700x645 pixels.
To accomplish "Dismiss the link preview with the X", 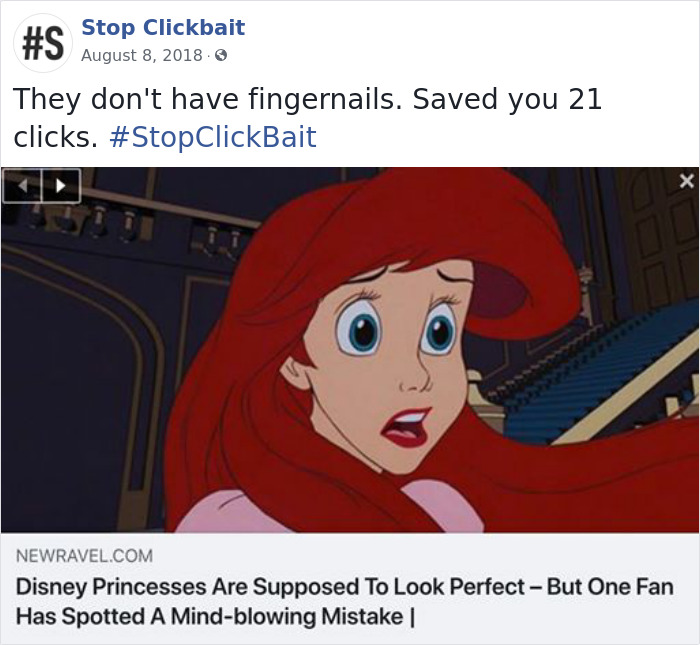I will point(685,181).
